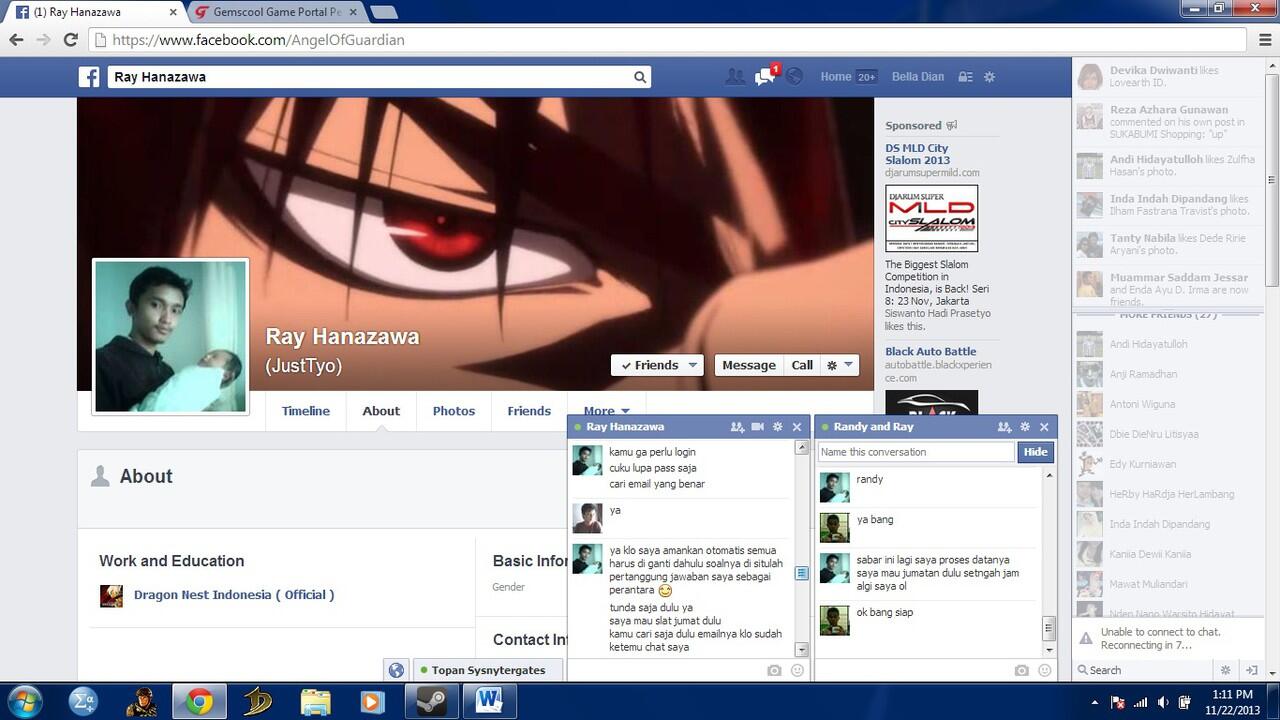The height and width of the screenshot is (720, 1280).
Task: Click Hide in Randy and Ray chat
Action: pyautogui.click(x=1035, y=452)
